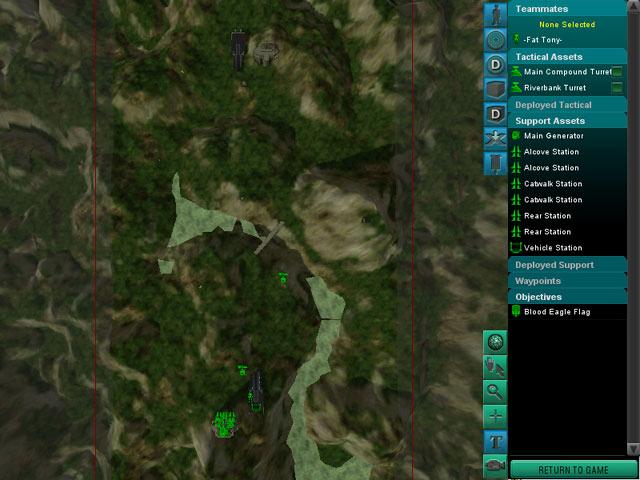Click the generator icon beside Main Generator
The height and width of the screenshot is (480, 640).
point(516,136)
